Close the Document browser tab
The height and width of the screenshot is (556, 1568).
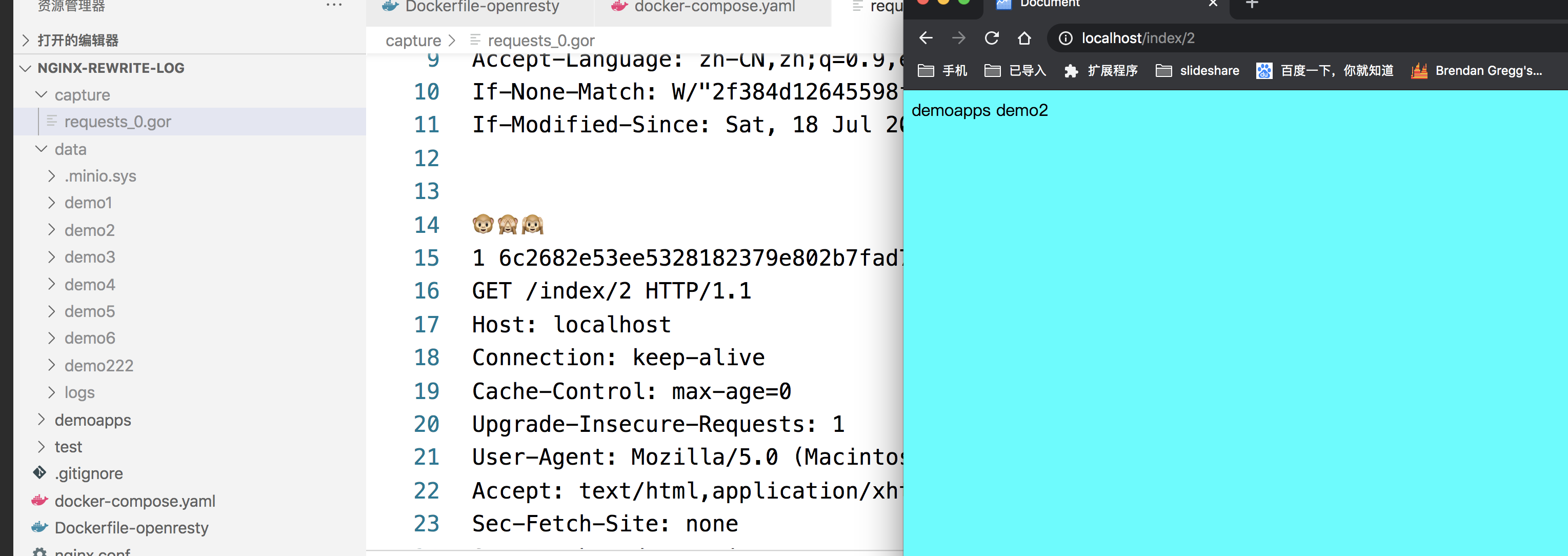tap(1213, 4)
